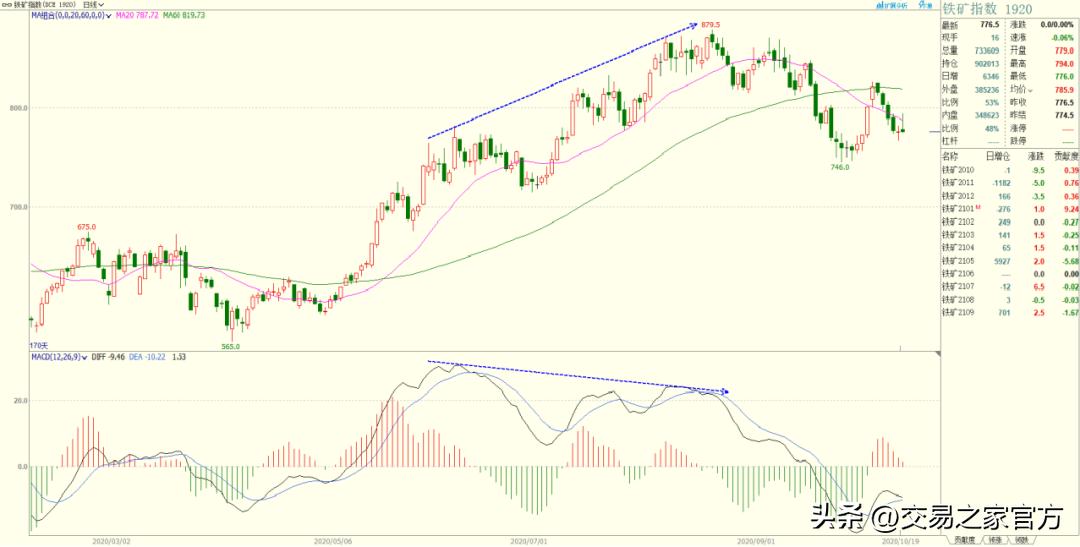The image size is (1080, 547).
Task: Open the 日线 period dropdown
Action: 92,4
